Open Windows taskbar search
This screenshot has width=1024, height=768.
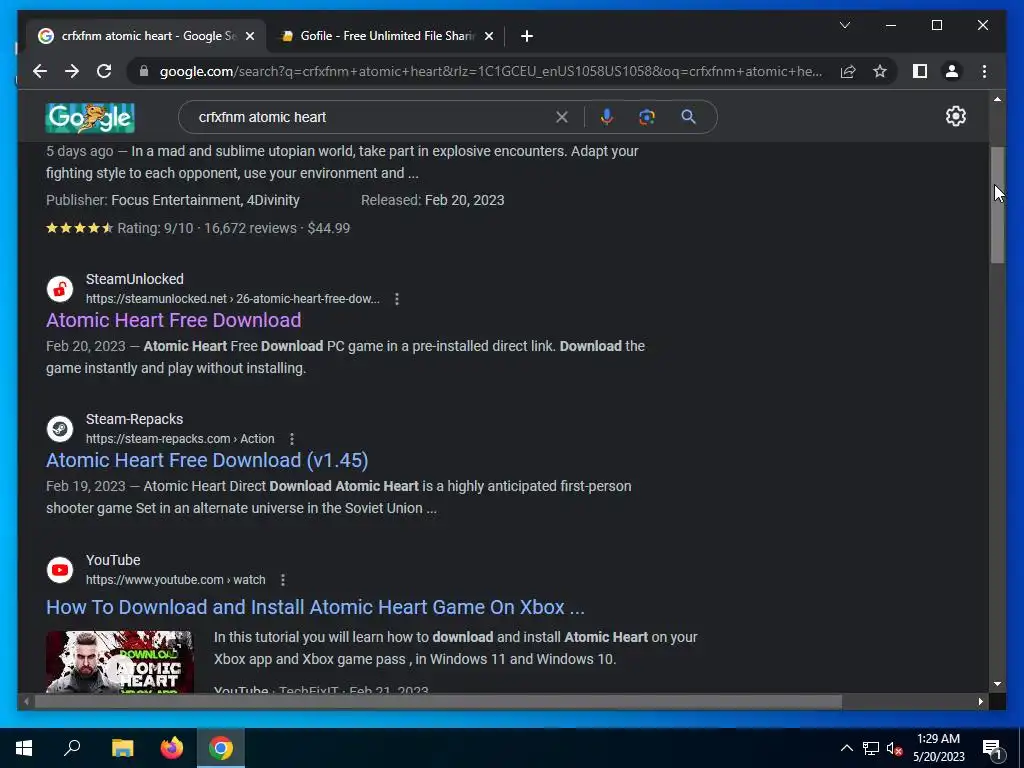click(72, 748)
